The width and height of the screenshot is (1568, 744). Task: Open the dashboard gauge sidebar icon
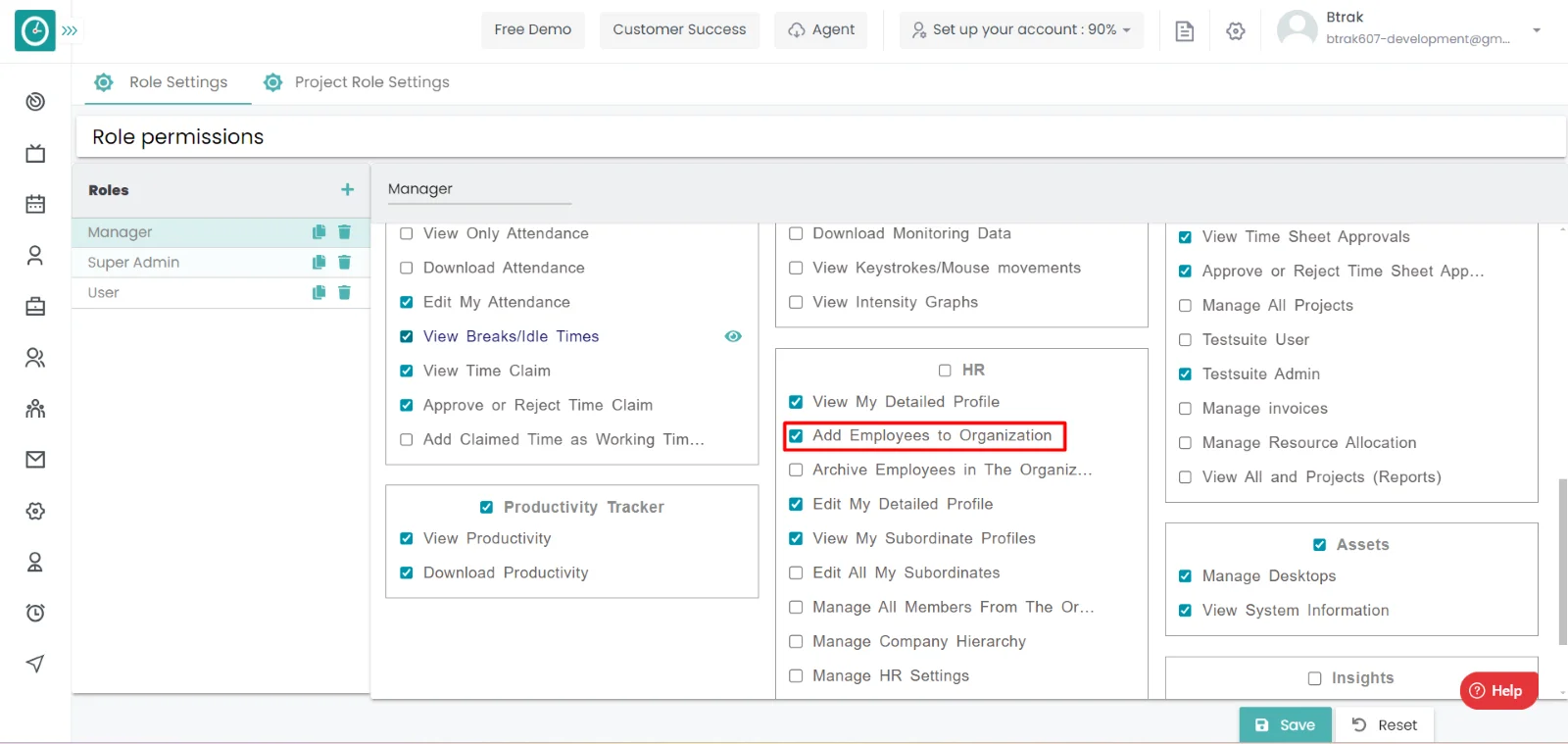(x=35, y=102)
